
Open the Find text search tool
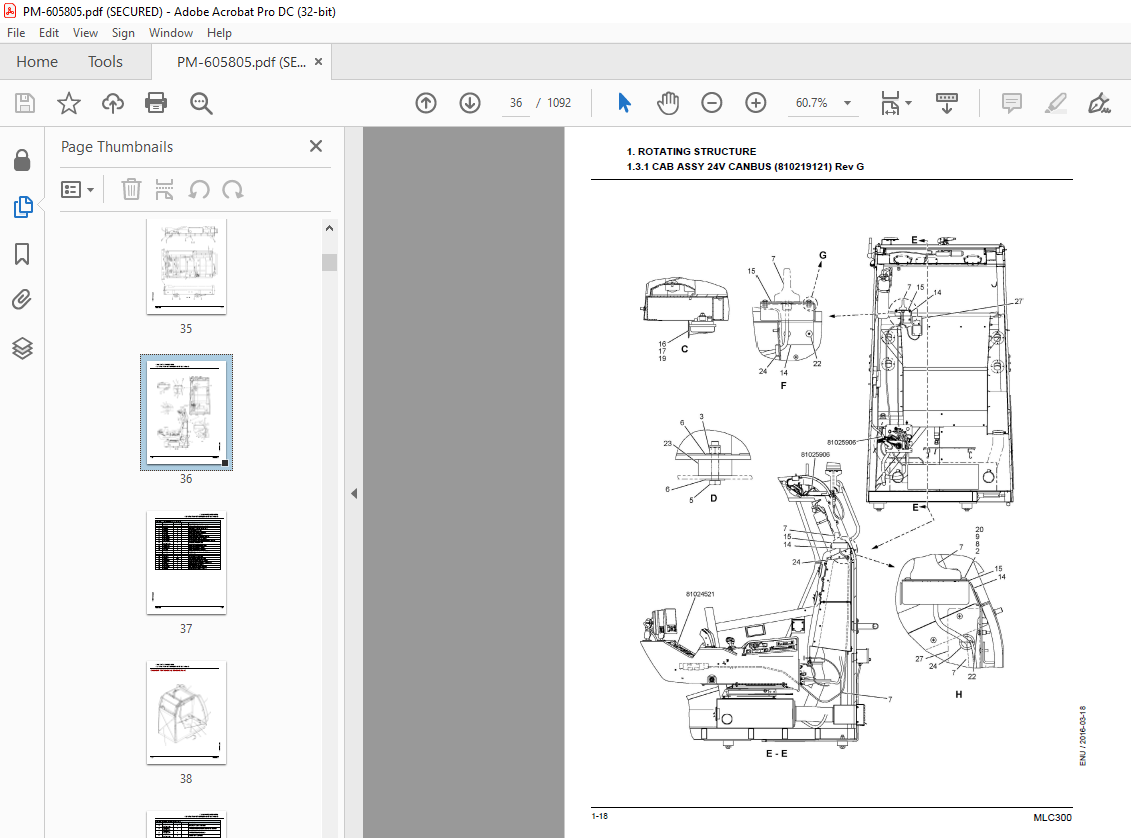tap(201, 103)
